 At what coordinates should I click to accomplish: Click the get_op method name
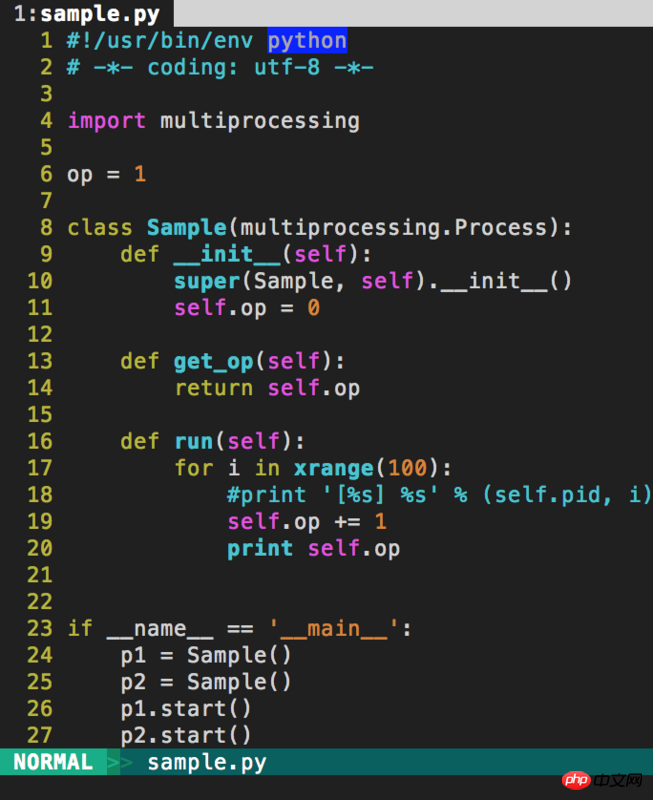click(x=214, y=361)
